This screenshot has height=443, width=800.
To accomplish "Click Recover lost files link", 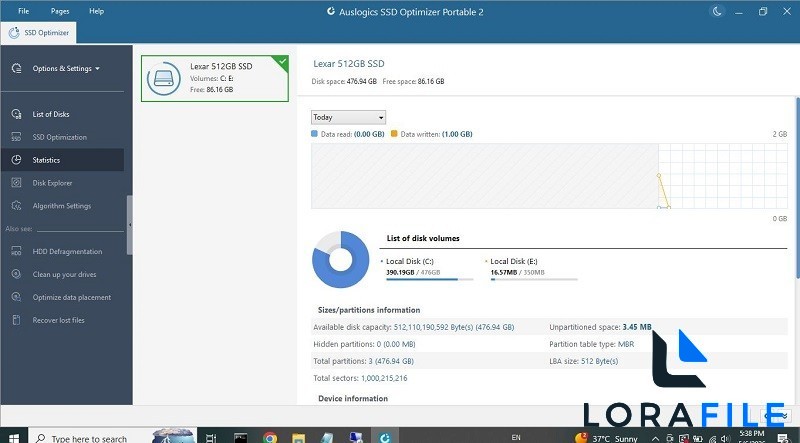I will [58, 320].
